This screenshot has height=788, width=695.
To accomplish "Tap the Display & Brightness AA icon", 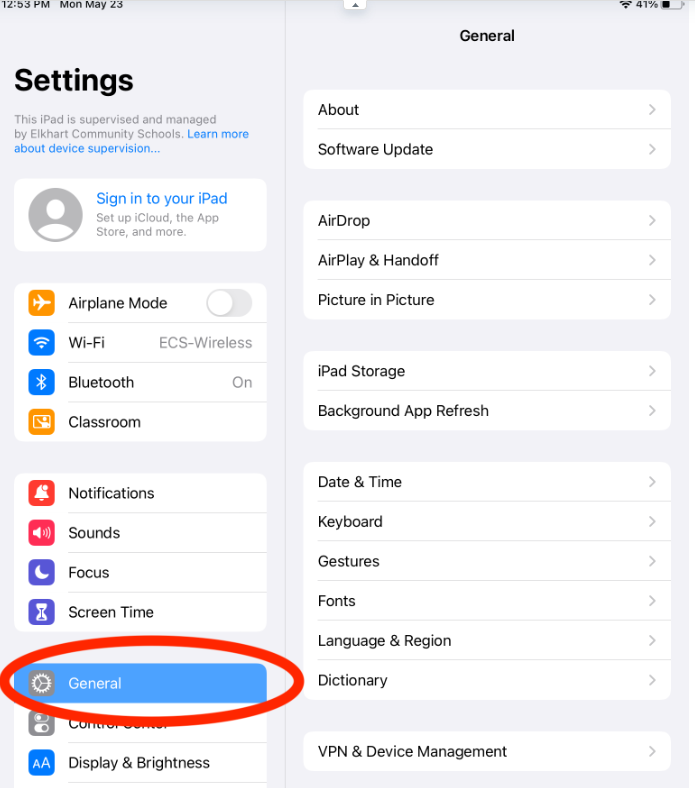I will pyautogui.click(x=41, y=763).
